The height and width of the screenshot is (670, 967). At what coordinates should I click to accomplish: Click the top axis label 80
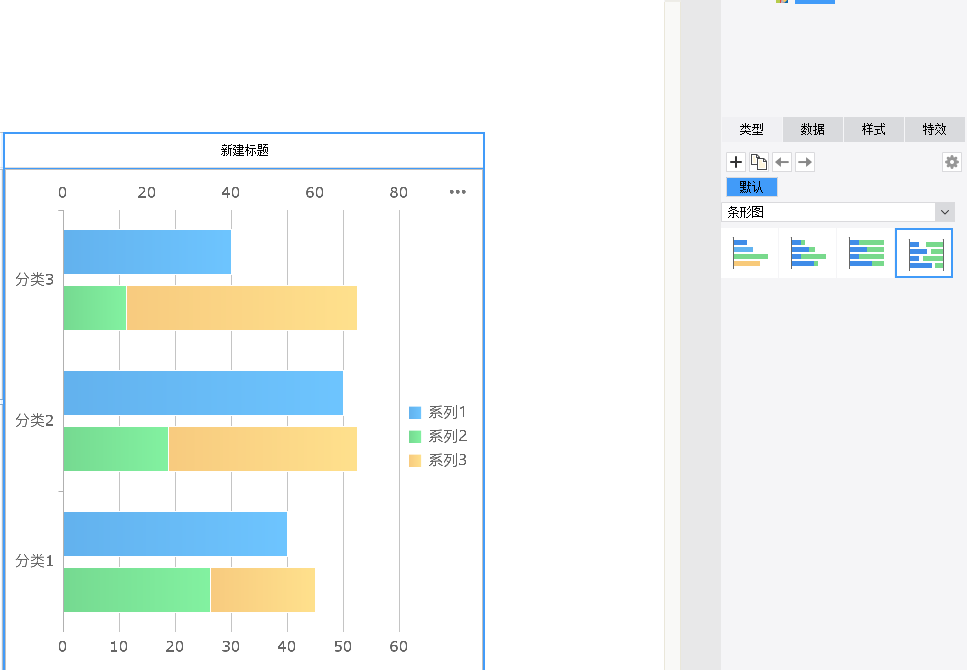pyautogui.click(x=398, y=192)
